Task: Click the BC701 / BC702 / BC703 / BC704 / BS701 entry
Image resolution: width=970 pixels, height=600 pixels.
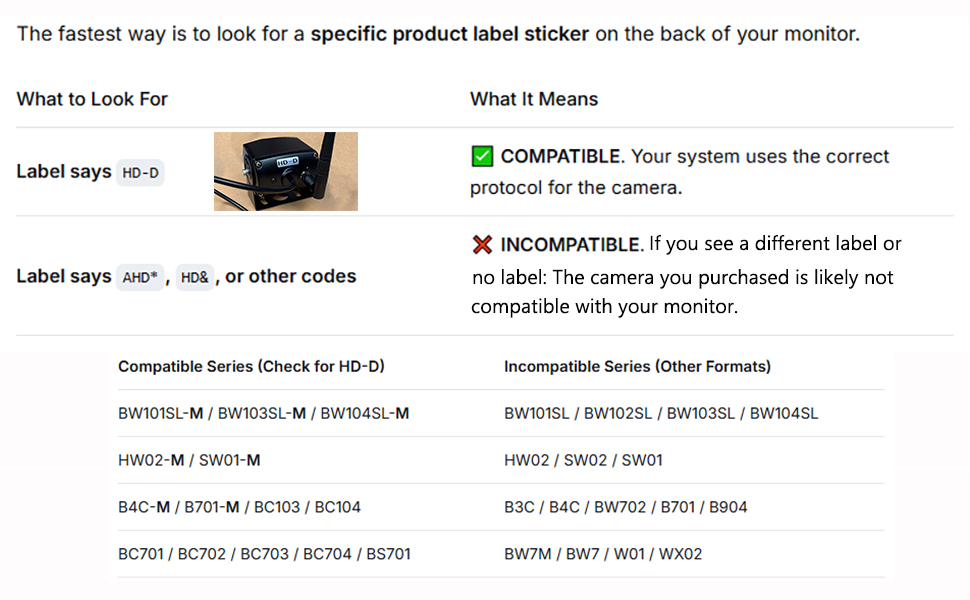Action: (x=264, y=554)
